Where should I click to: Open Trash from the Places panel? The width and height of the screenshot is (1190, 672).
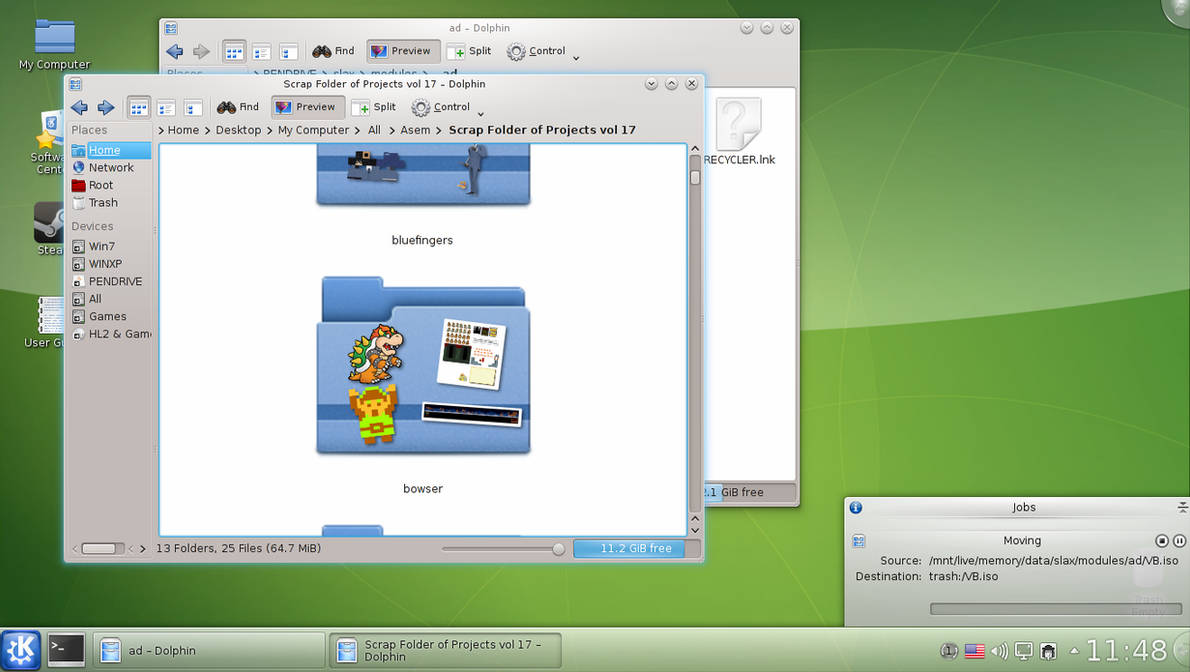tap(111, 203)
